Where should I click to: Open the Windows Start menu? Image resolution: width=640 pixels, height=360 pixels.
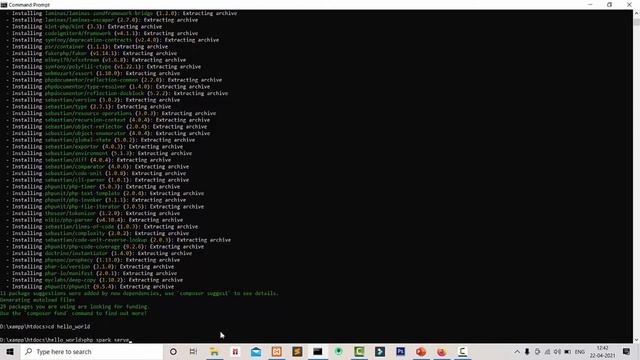[x=10, y=351]
